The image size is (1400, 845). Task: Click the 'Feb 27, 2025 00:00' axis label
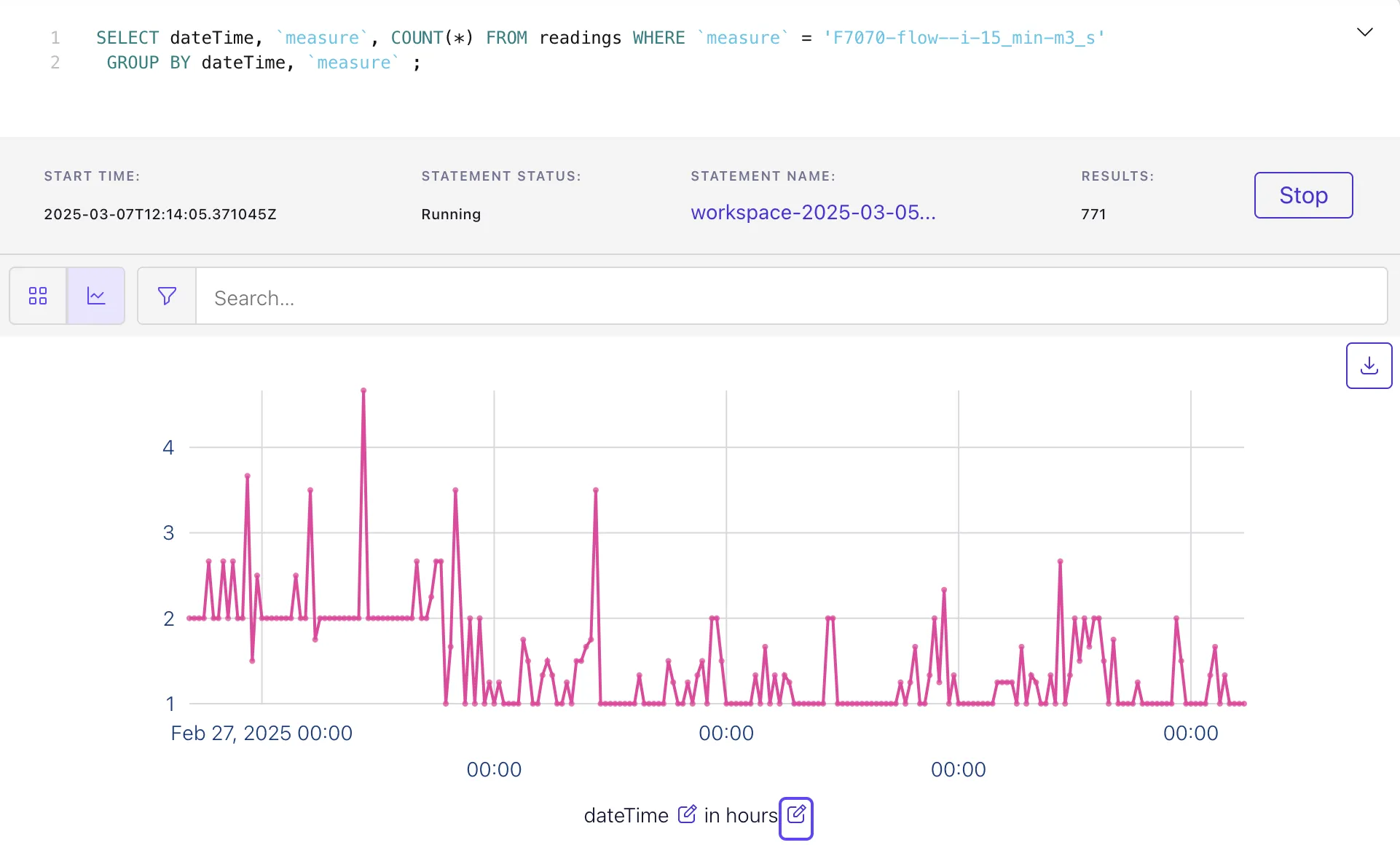point(261,733)
